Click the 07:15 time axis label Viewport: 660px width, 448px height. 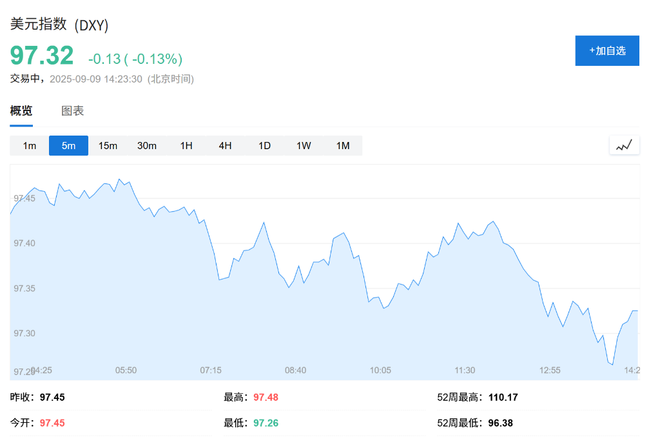(210, 370)
